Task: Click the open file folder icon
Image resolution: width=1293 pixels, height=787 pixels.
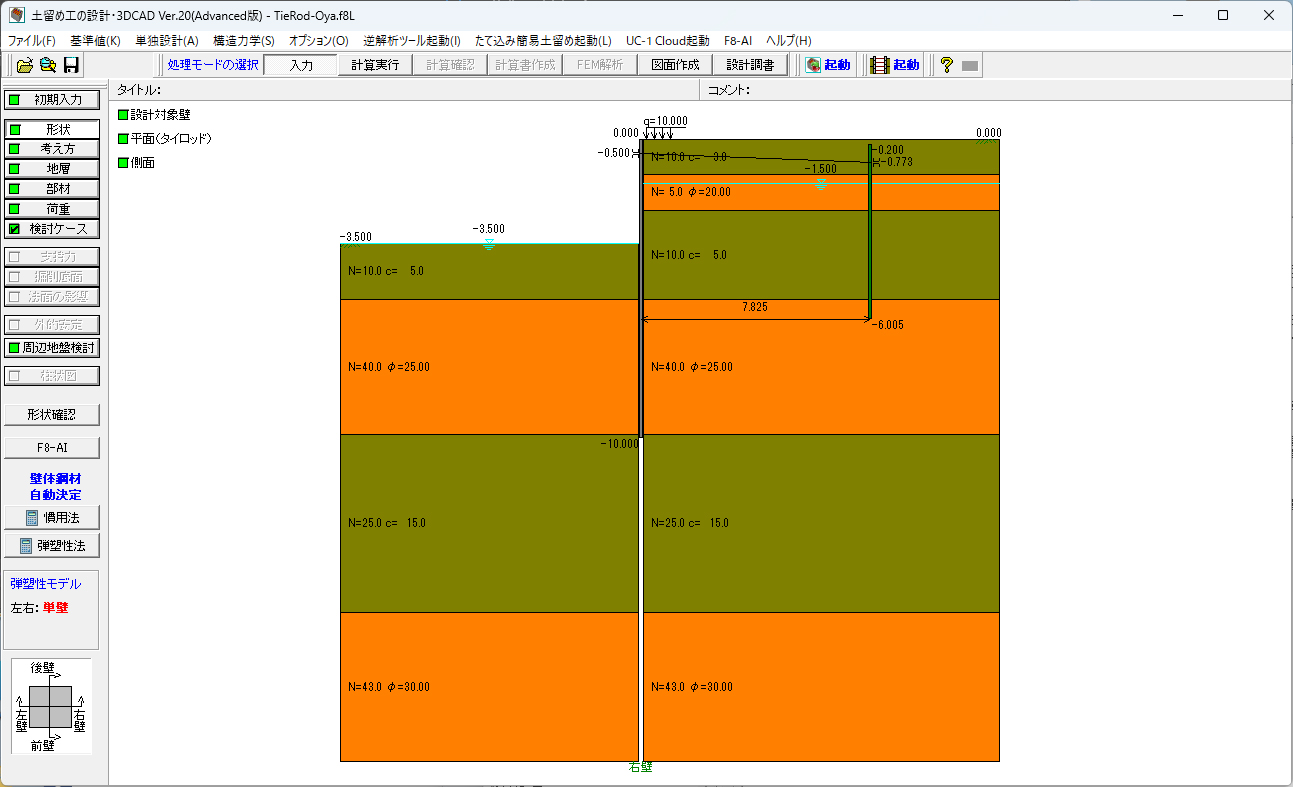Action: point(25,65)
